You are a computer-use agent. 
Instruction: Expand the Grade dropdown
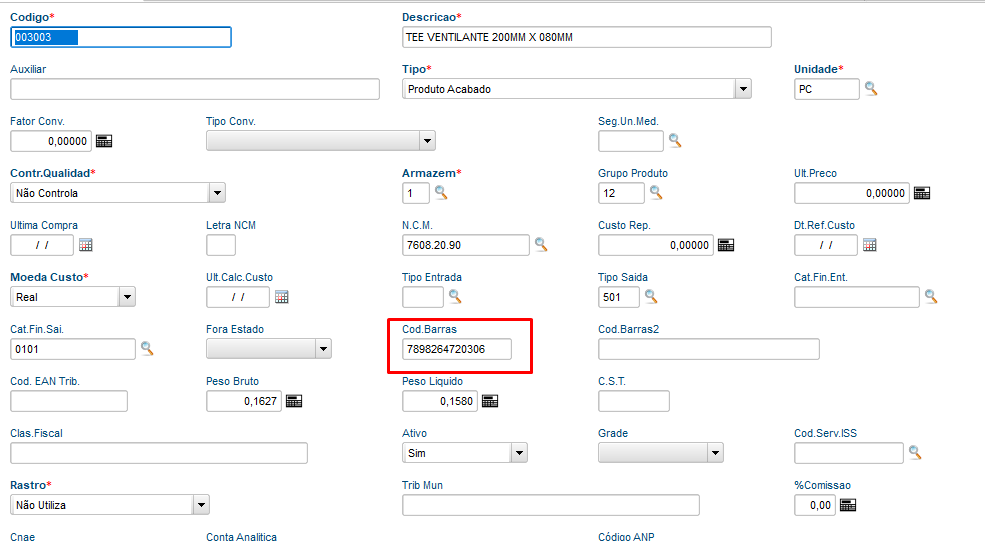coord(715,452)
